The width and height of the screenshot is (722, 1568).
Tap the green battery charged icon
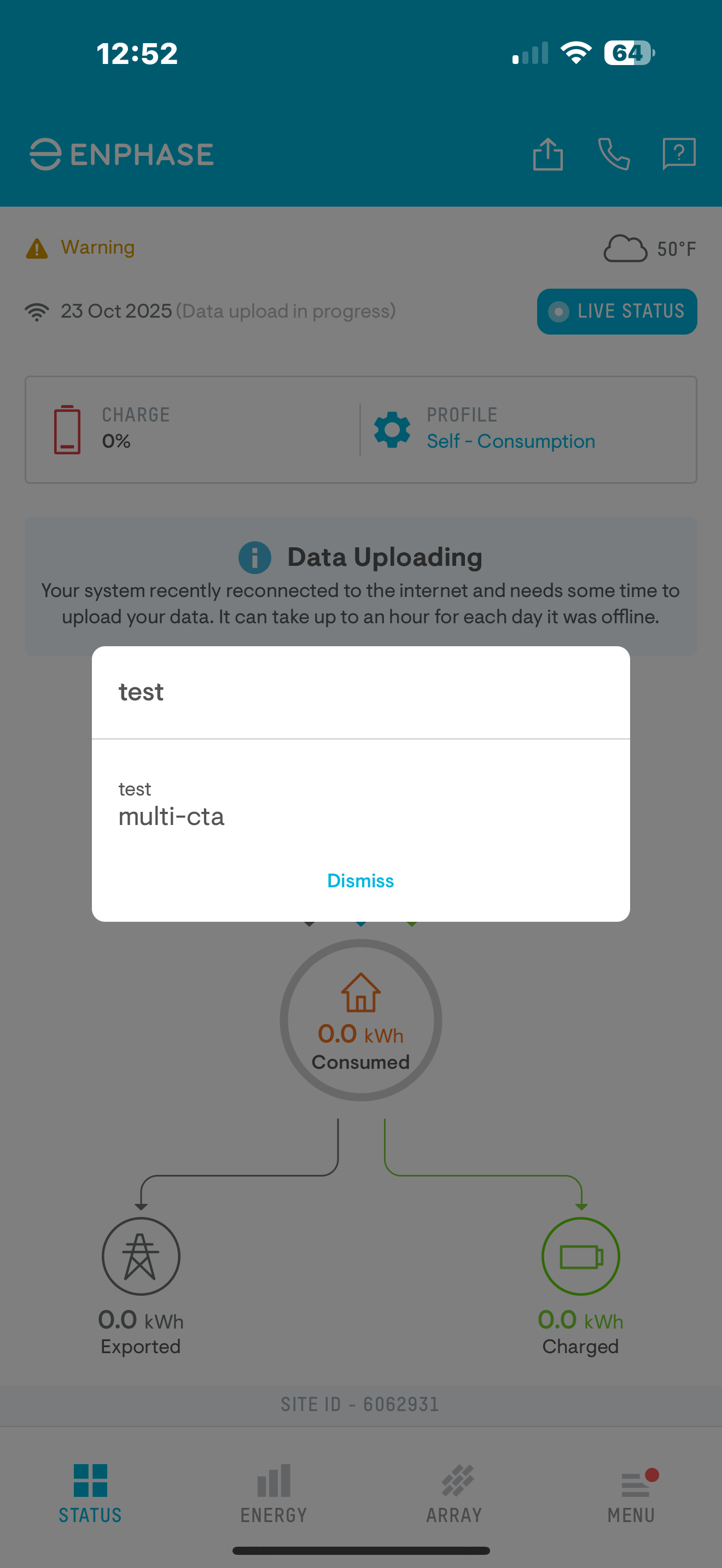581,1256
